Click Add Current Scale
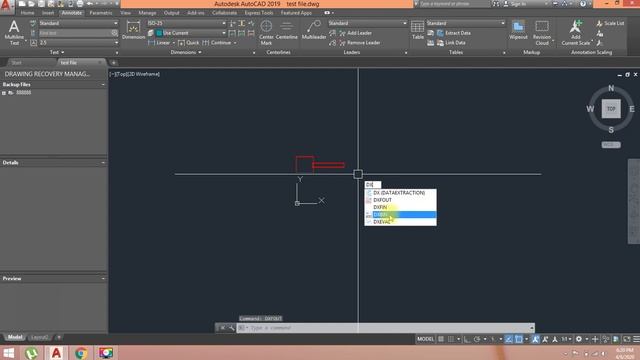Screen dimensions: 640x360 (x=576, y=33)
